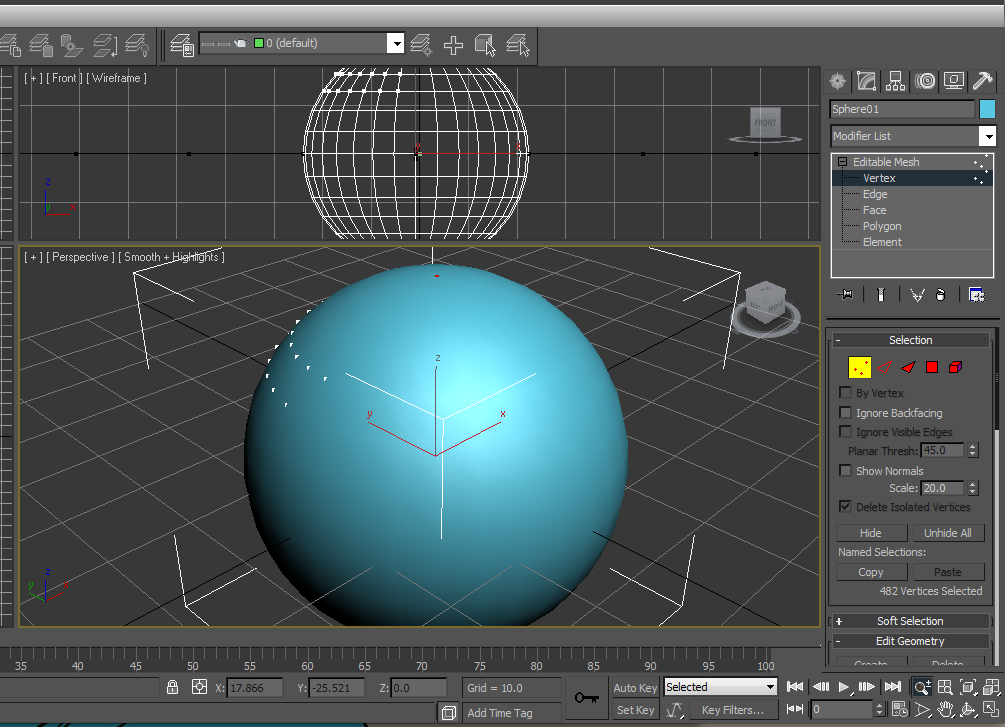1005x727 pixels.
Task: Open the Layer Manager icon
Action: (x=181, y=44)
